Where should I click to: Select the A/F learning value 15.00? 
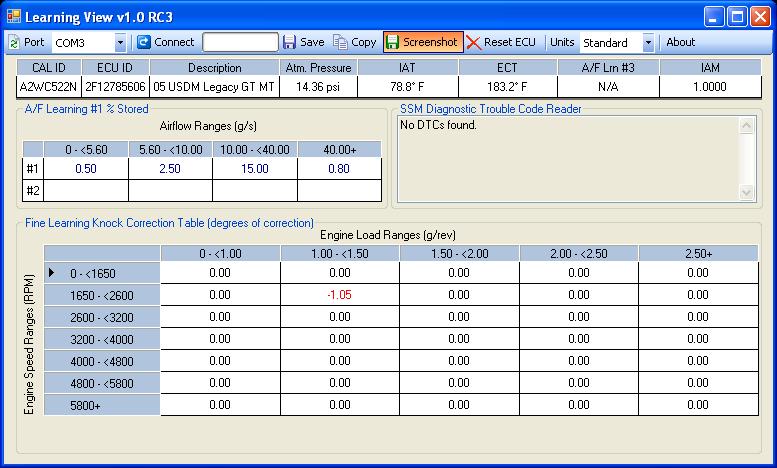pos(255,169)
